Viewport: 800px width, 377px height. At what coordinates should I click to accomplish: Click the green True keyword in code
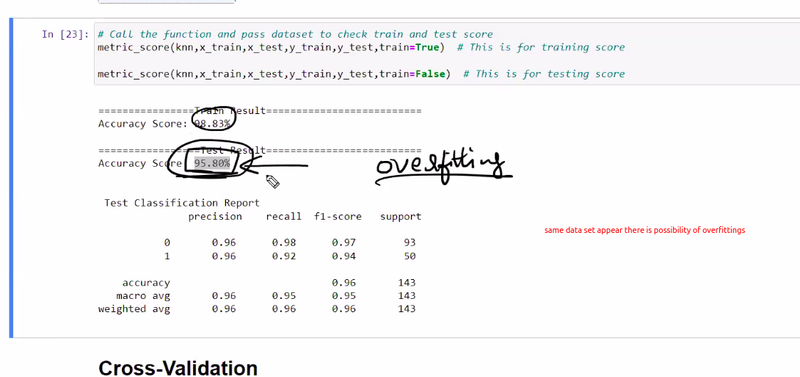click(428, 47)
